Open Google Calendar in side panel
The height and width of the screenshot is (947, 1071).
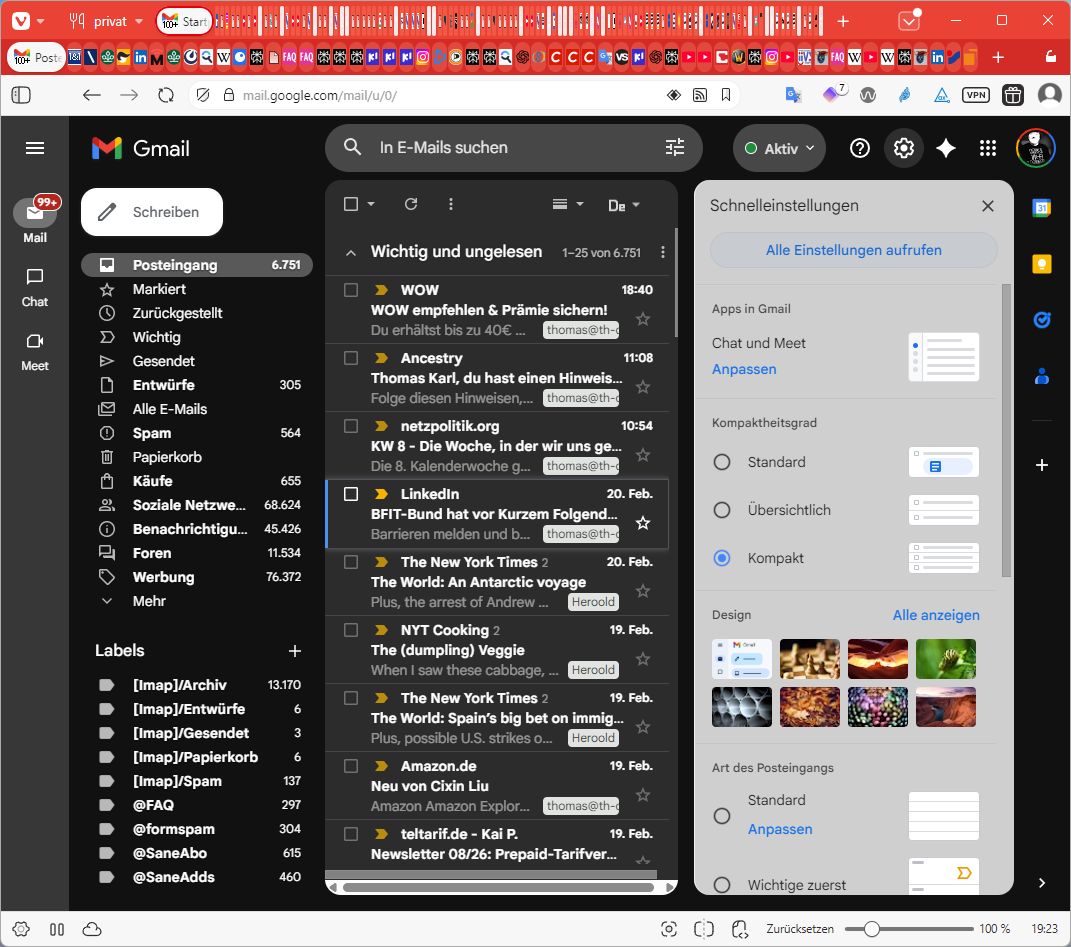point(1041,208)
